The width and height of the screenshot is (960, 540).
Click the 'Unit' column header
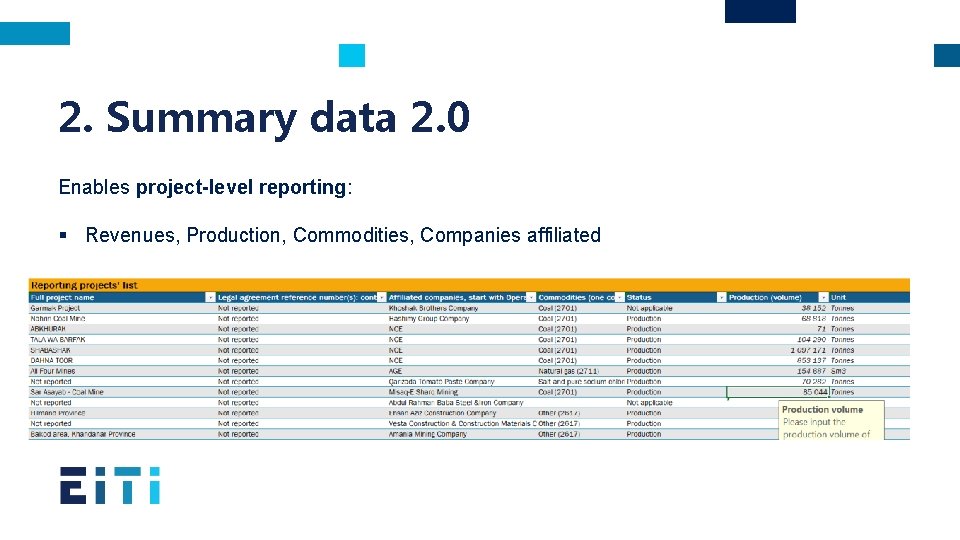(x=869, y=298)
